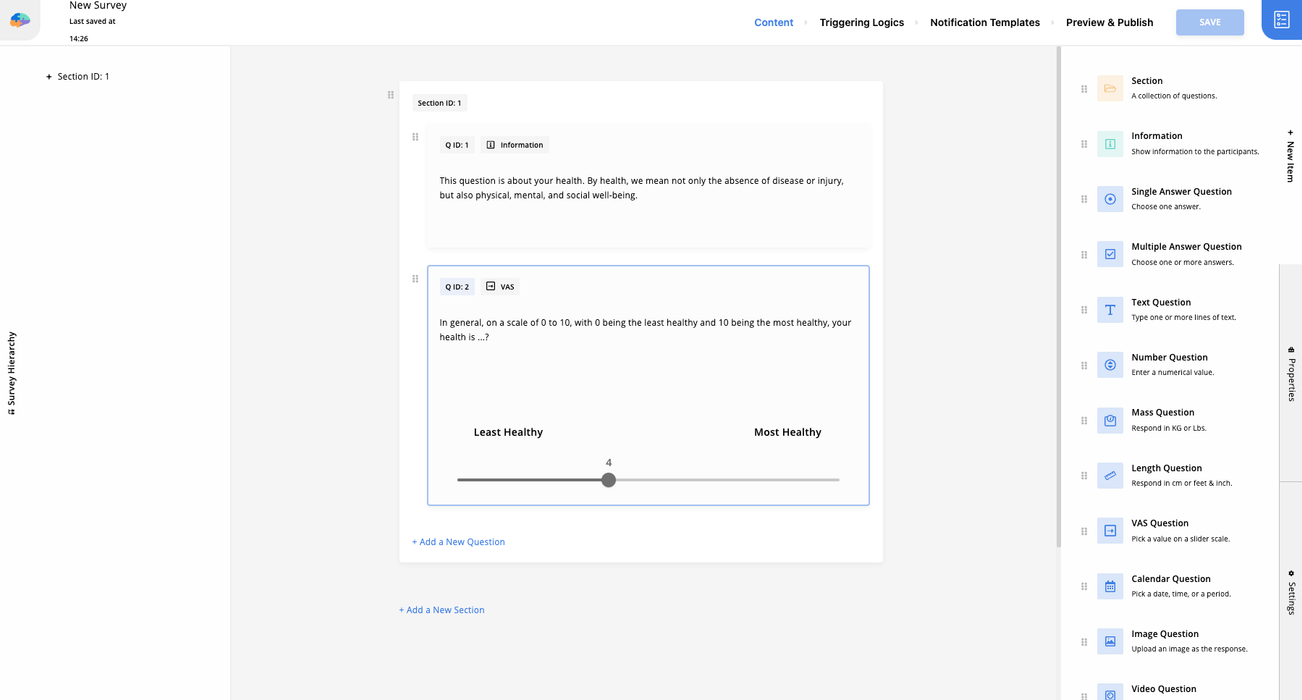Switch to the Triggering Logics tab

pyautogui.click(x=861, y=22)
